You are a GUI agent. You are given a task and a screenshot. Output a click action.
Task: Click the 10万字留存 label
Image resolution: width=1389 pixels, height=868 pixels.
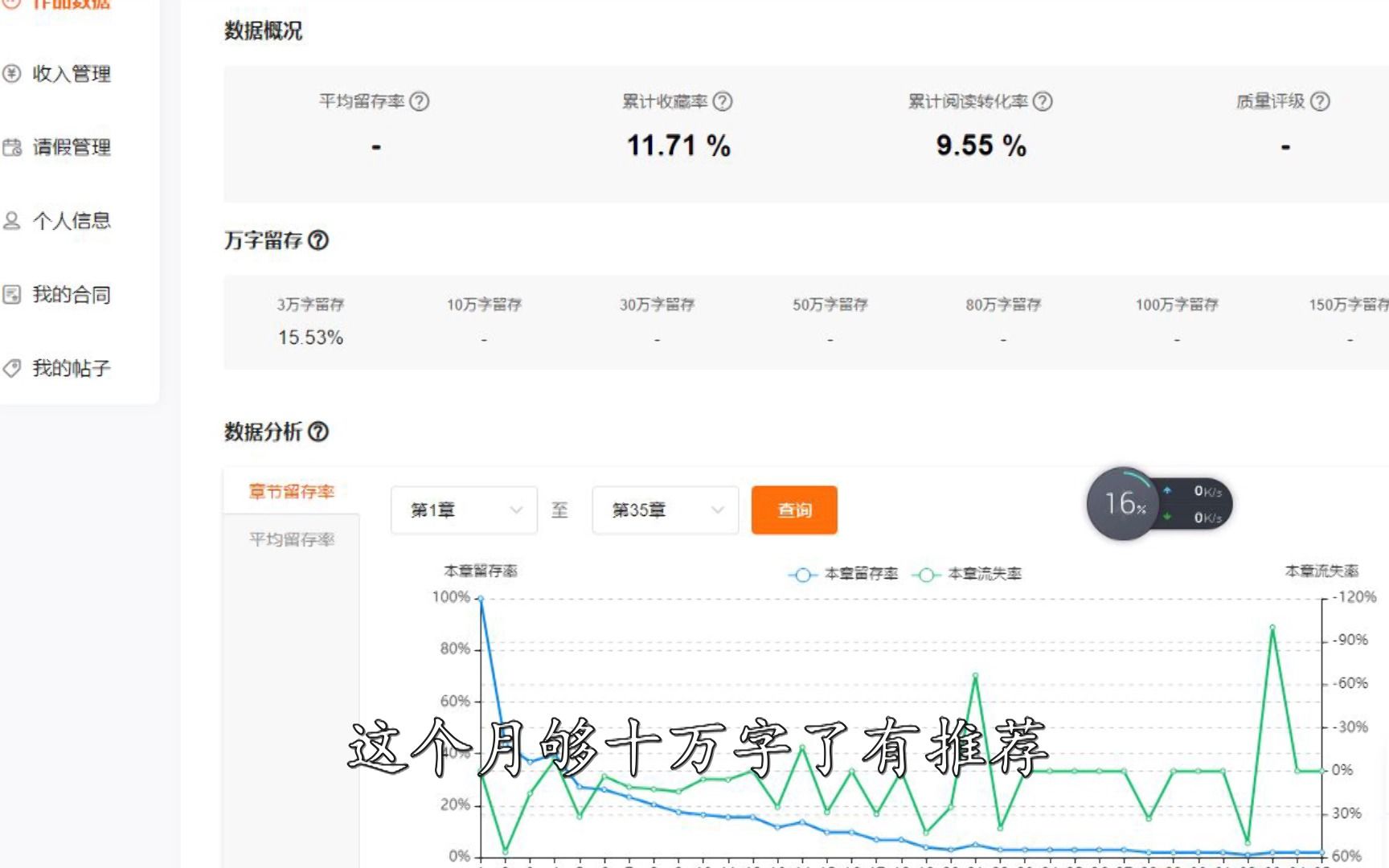[x=484, y=305]
